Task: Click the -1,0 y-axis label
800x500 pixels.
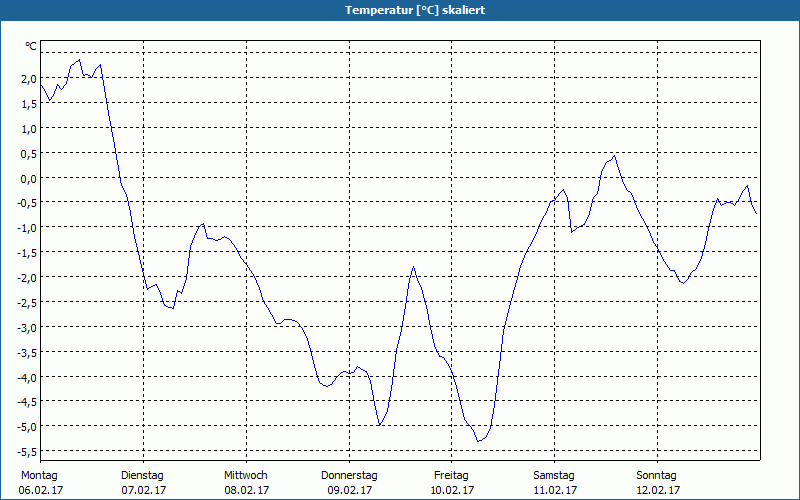Action: click(x=28, y=228)
